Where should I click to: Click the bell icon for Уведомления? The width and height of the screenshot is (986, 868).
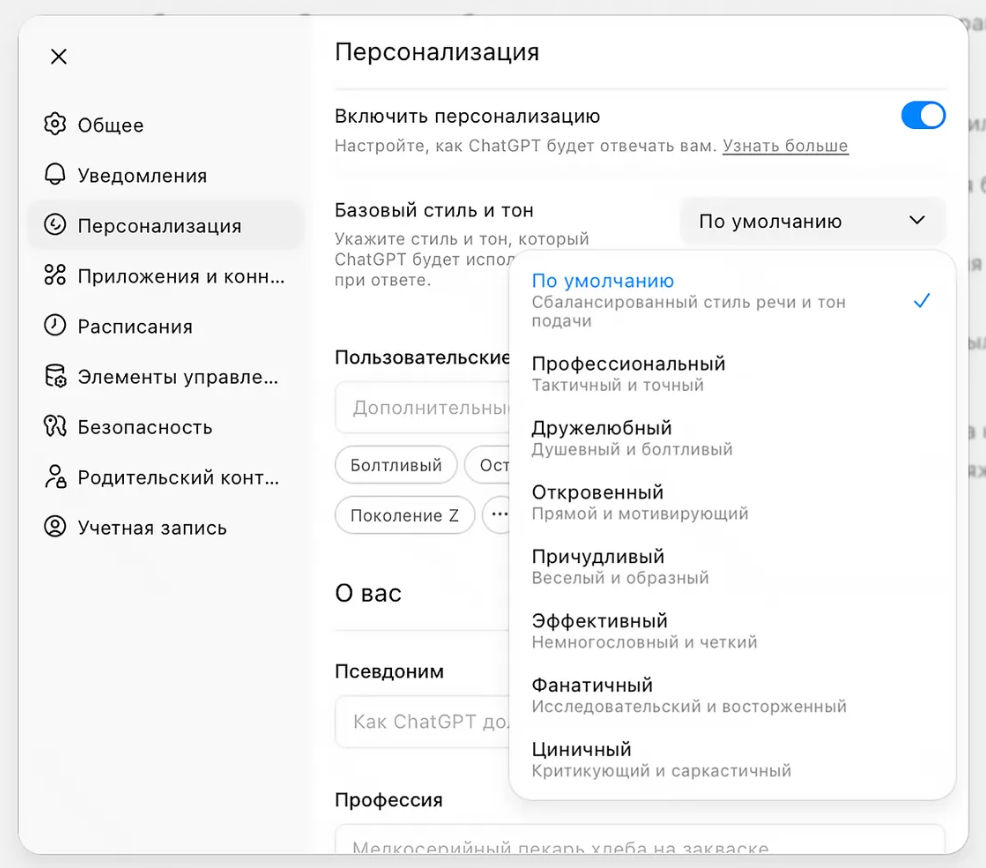[x=55, y=175]
